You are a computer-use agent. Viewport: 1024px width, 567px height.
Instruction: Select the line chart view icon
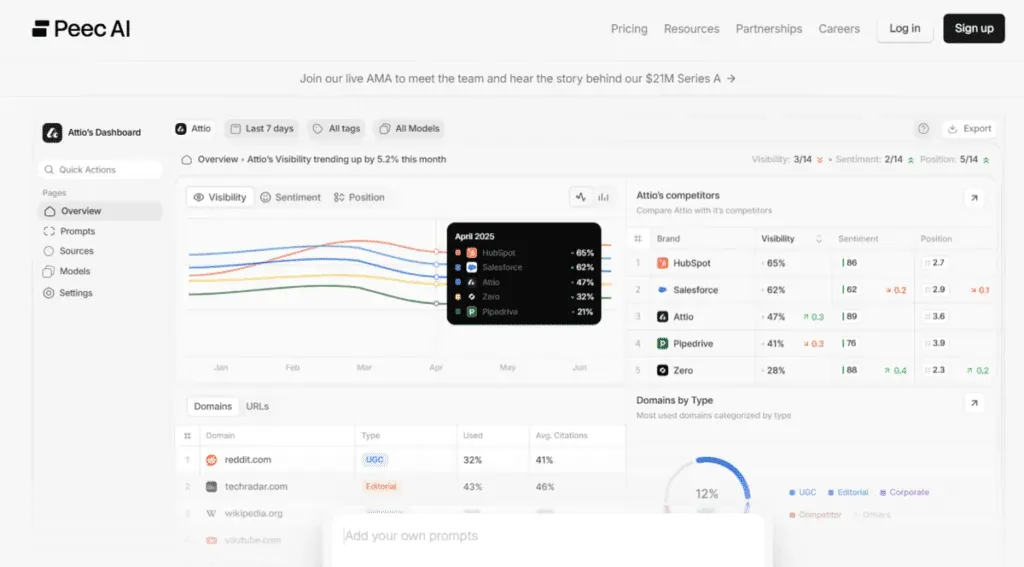click(581, 197)
